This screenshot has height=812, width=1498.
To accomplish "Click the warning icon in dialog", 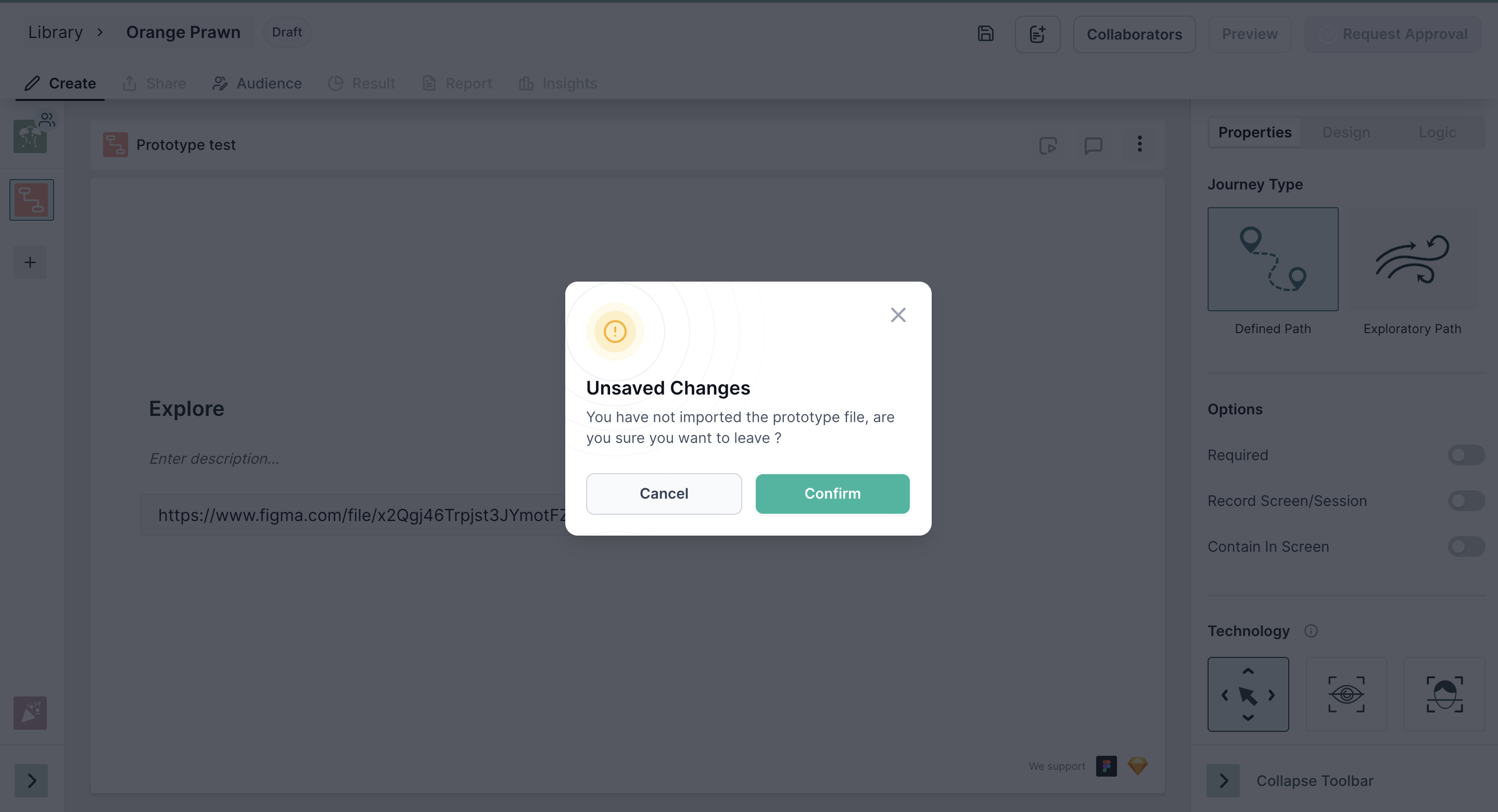I will 615,332.
